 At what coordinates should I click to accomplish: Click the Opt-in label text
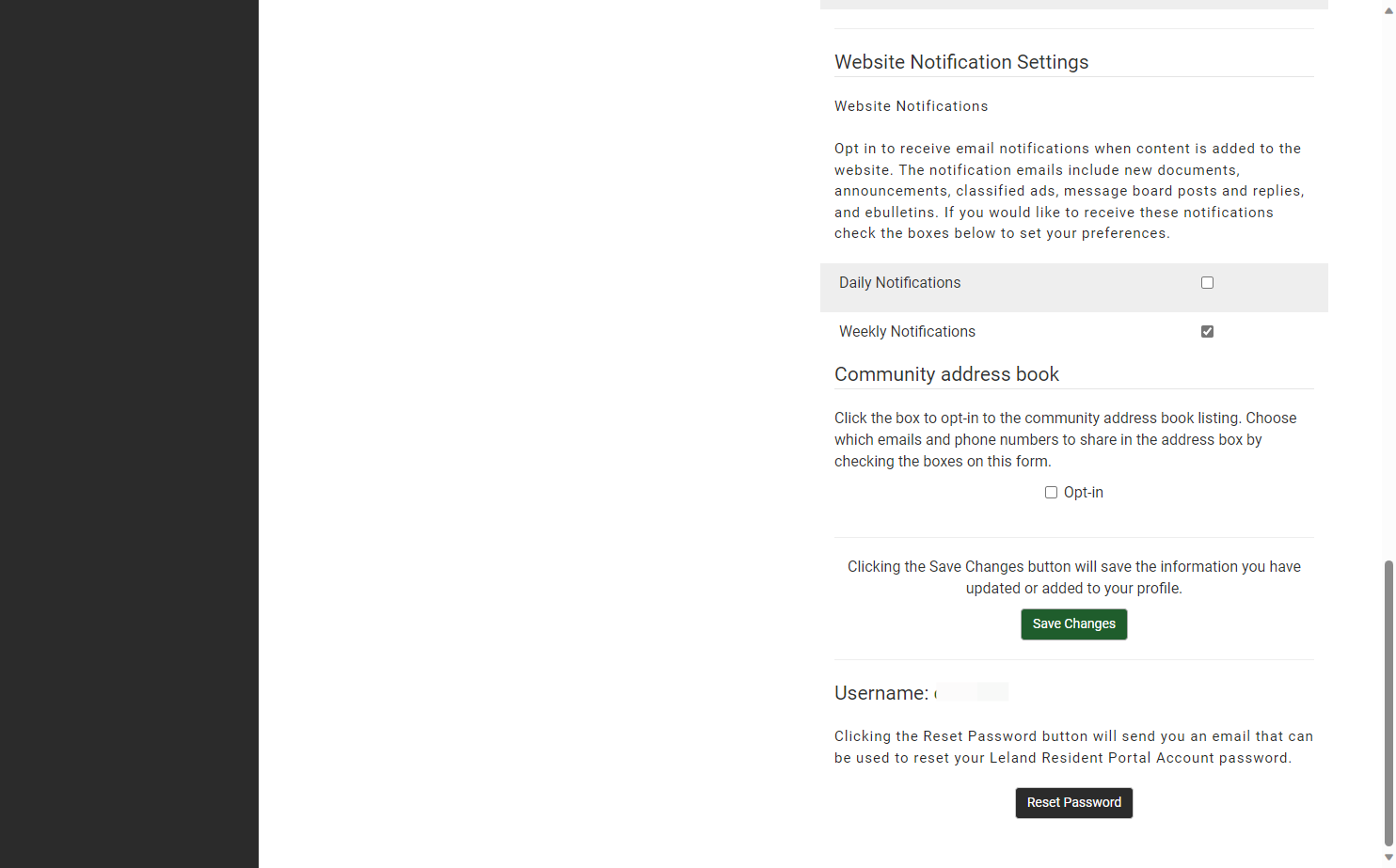(1084, 493)
